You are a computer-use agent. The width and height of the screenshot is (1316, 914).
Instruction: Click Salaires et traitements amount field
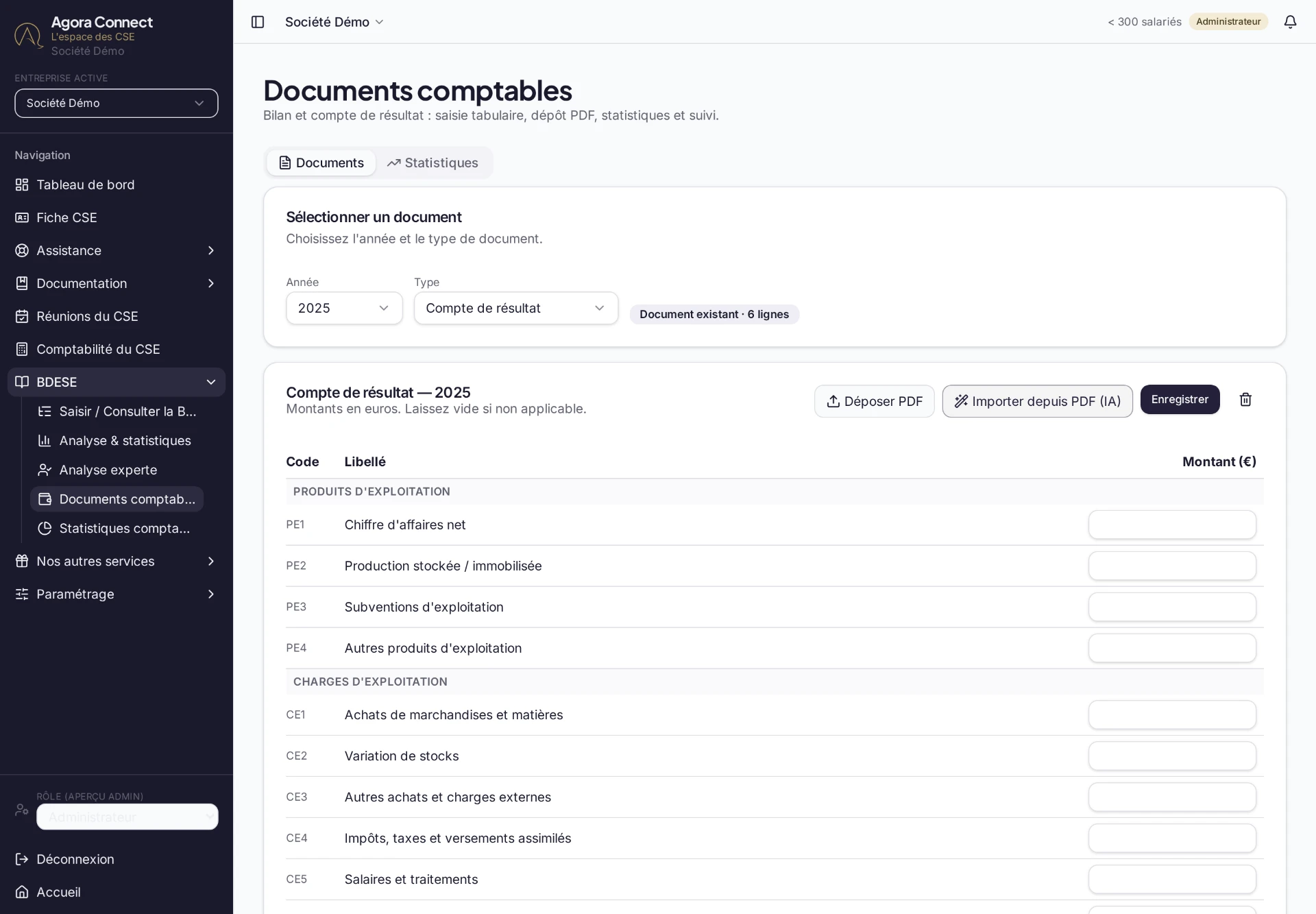tap(1172, 879)
